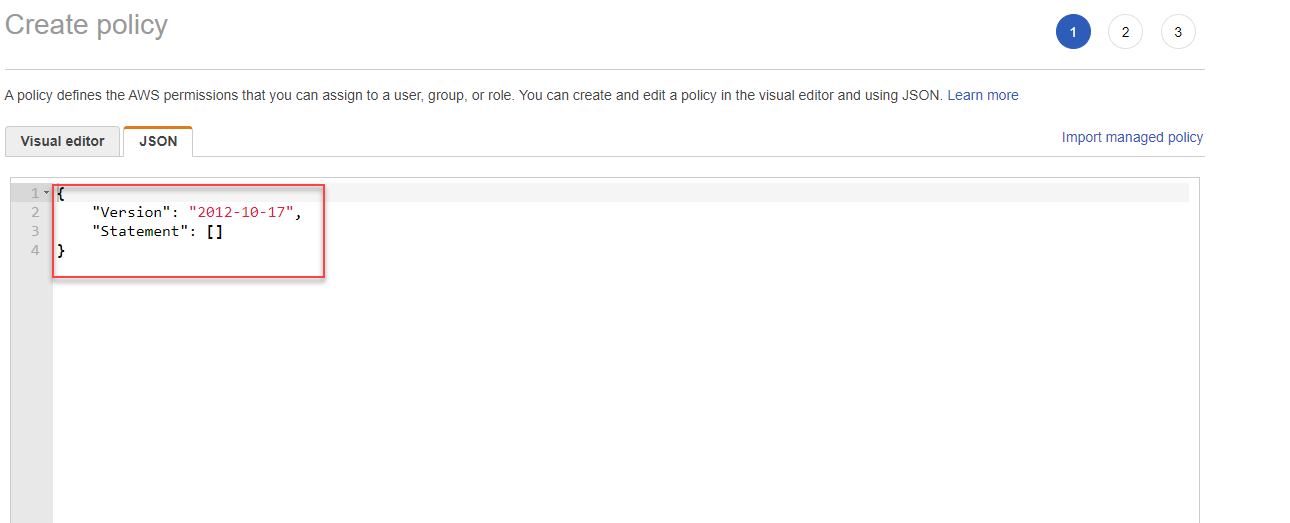Open the Learn more link
The height and width of the screenshot is (523, 1290).
click(x=983, y=95)
